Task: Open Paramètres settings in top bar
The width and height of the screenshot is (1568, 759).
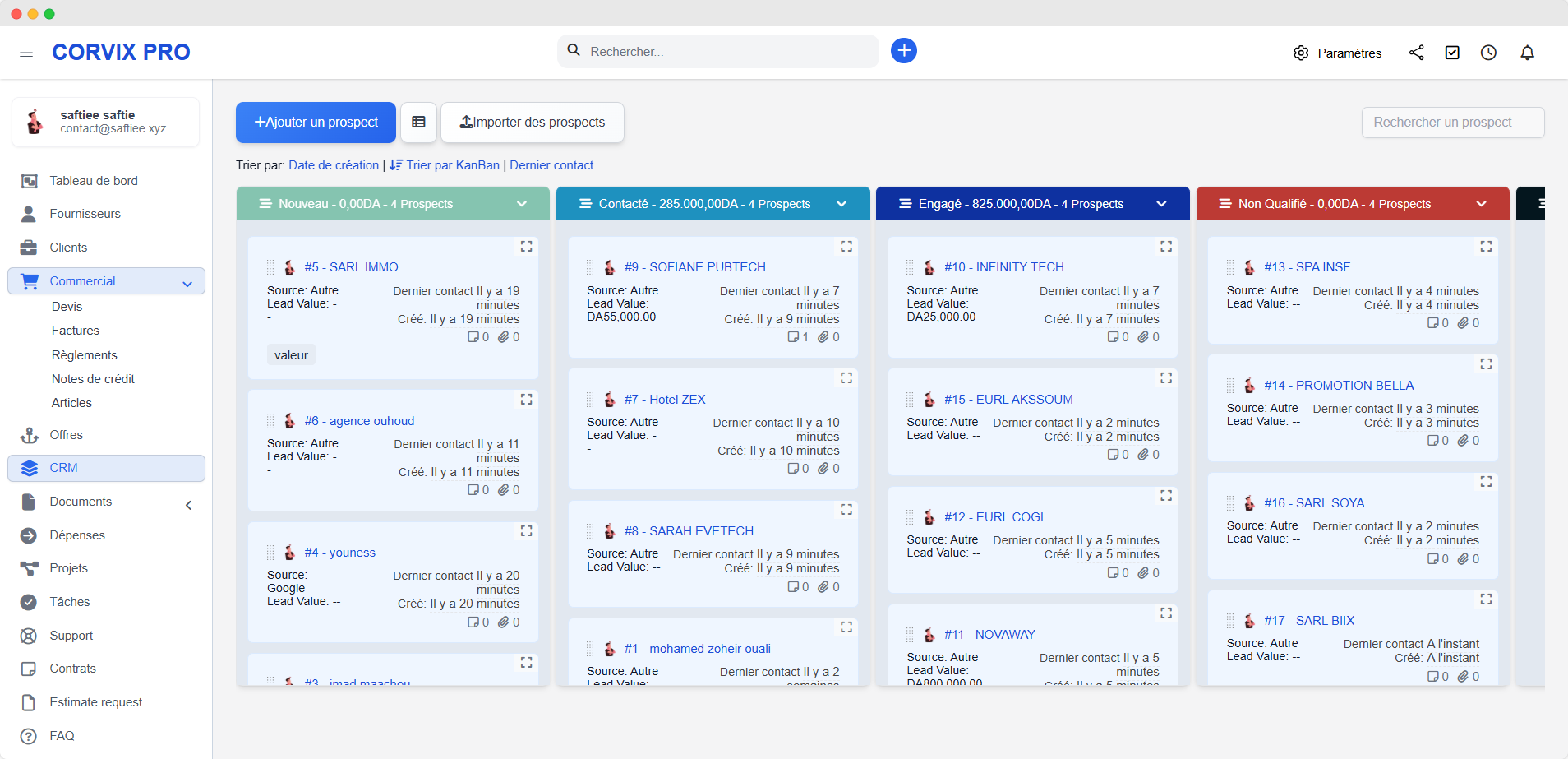Action: tap(1338, 53)
